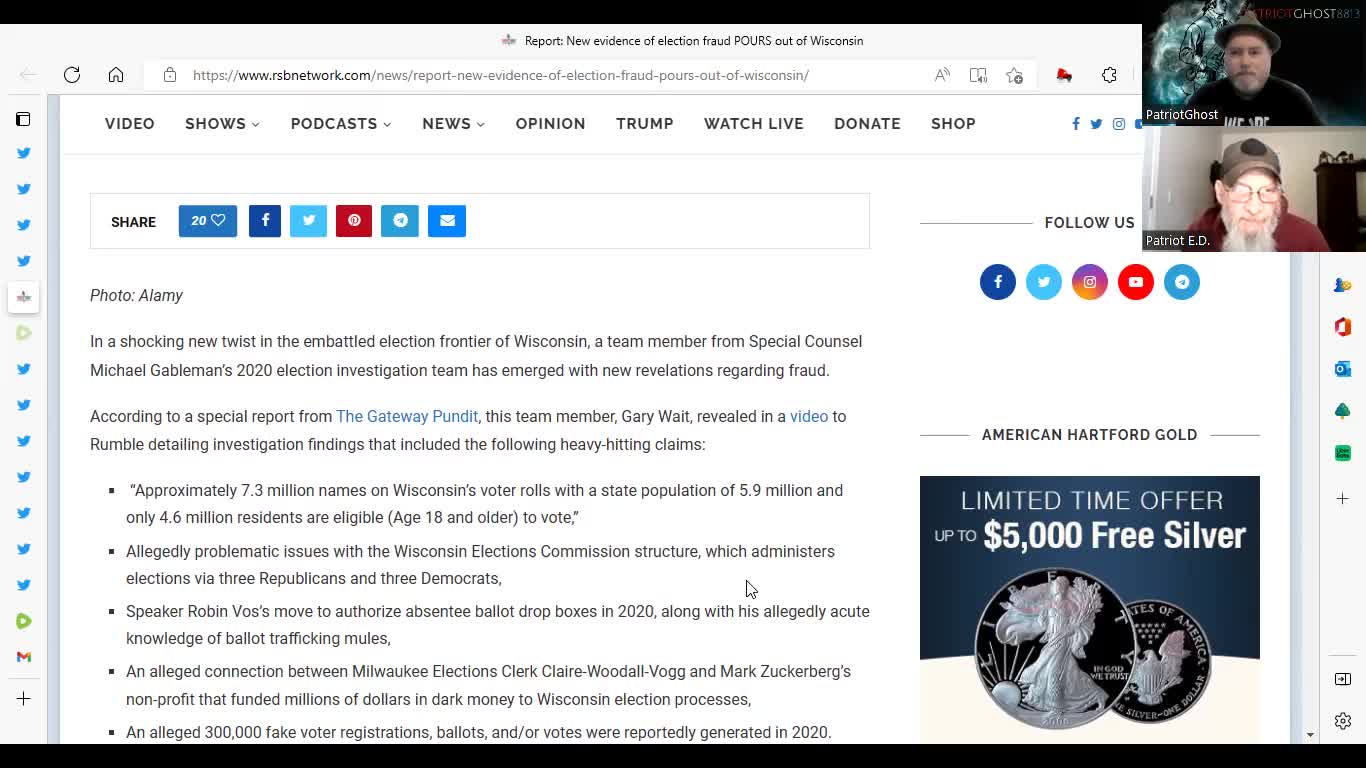
Task: Open YouTube under Follow Us
Action: coord(1136,282)
